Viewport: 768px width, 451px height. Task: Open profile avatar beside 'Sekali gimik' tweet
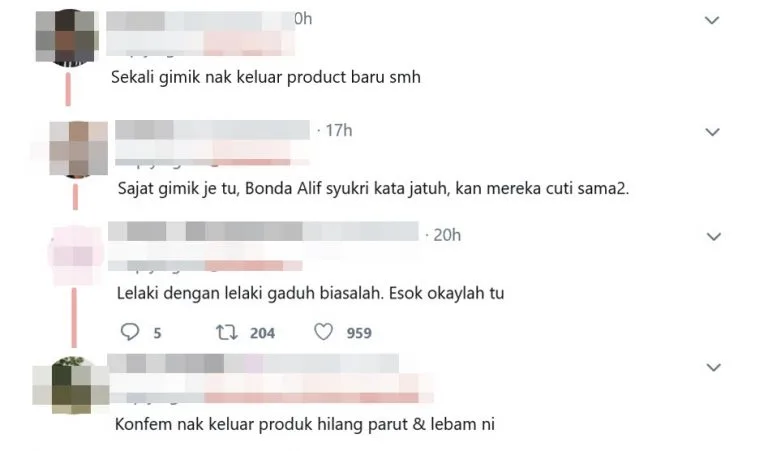[67, 37]
